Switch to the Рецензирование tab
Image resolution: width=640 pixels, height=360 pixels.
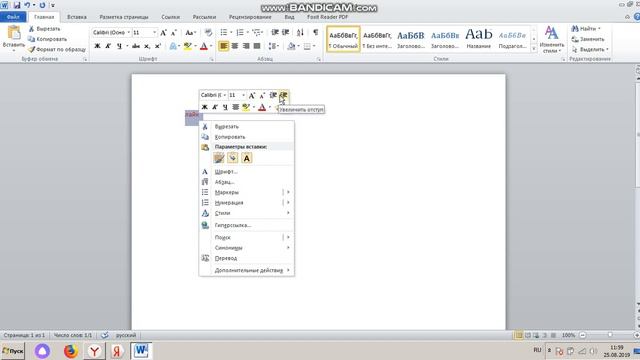[250, 17]
